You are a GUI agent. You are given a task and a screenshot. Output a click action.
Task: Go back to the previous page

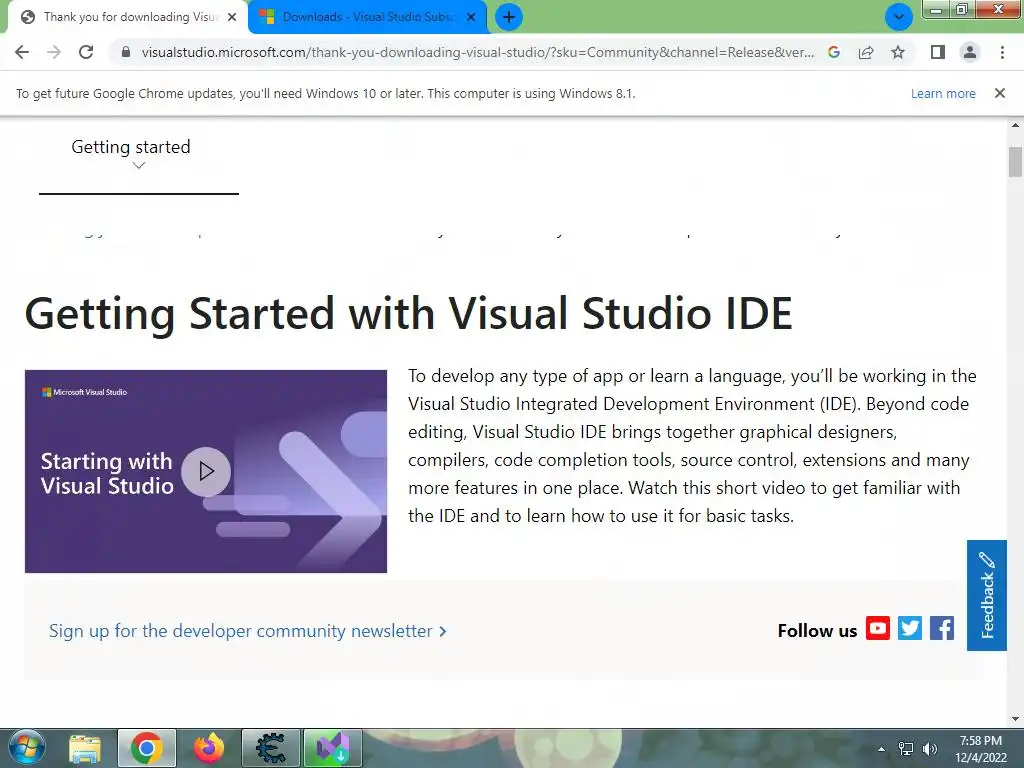pos(22,52)
